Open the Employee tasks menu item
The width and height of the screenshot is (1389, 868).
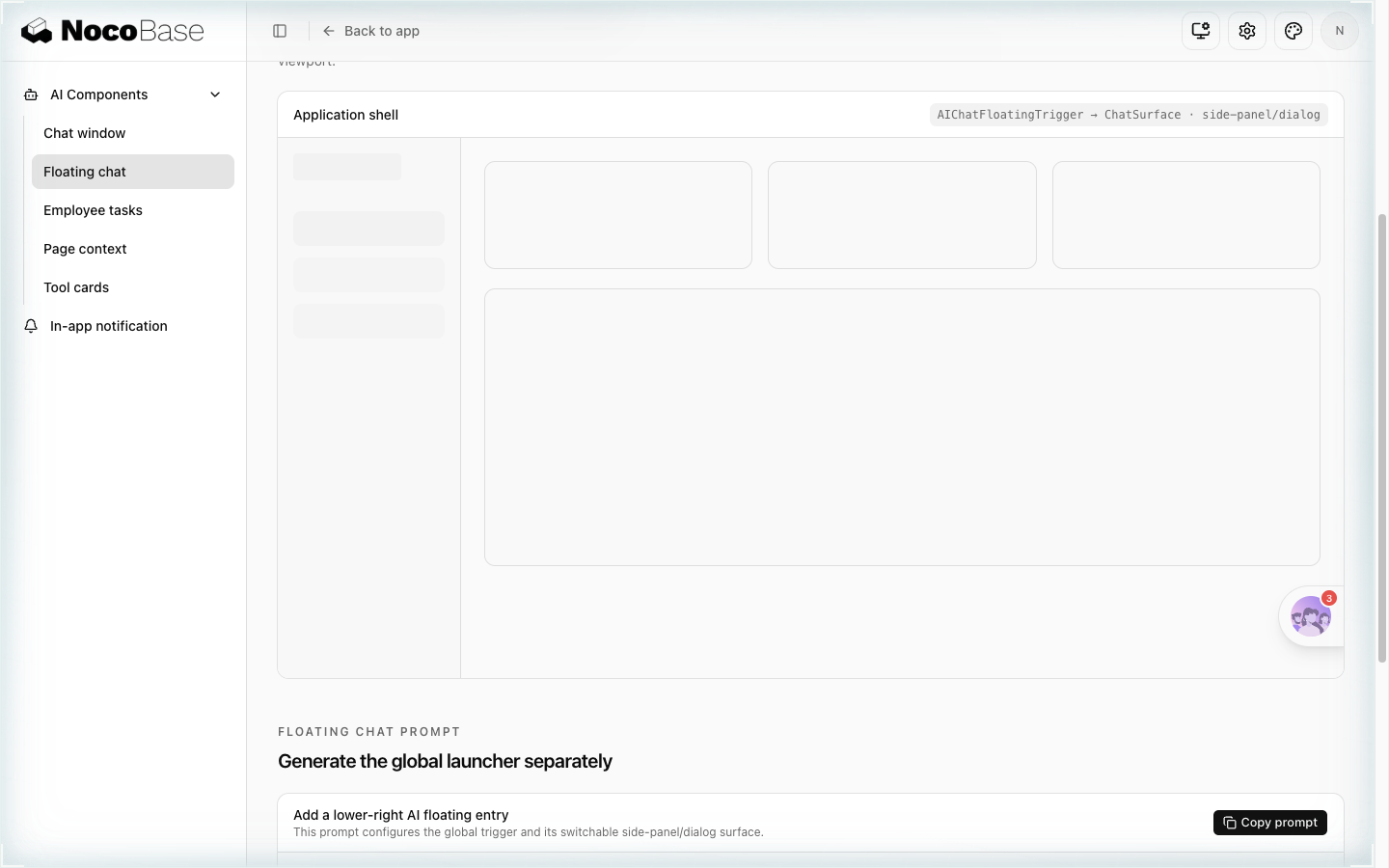point(133,210)
